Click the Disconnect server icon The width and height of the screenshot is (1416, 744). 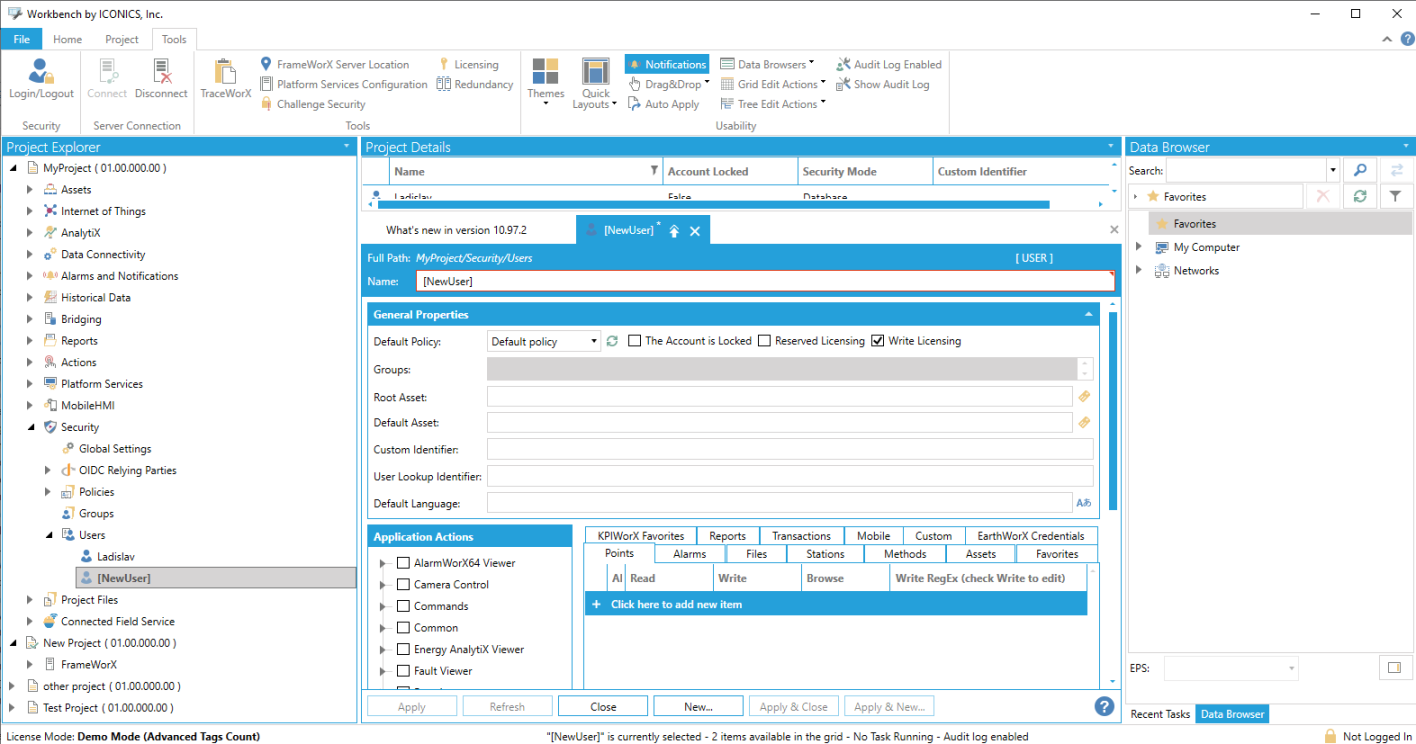(x=161, y=78)
